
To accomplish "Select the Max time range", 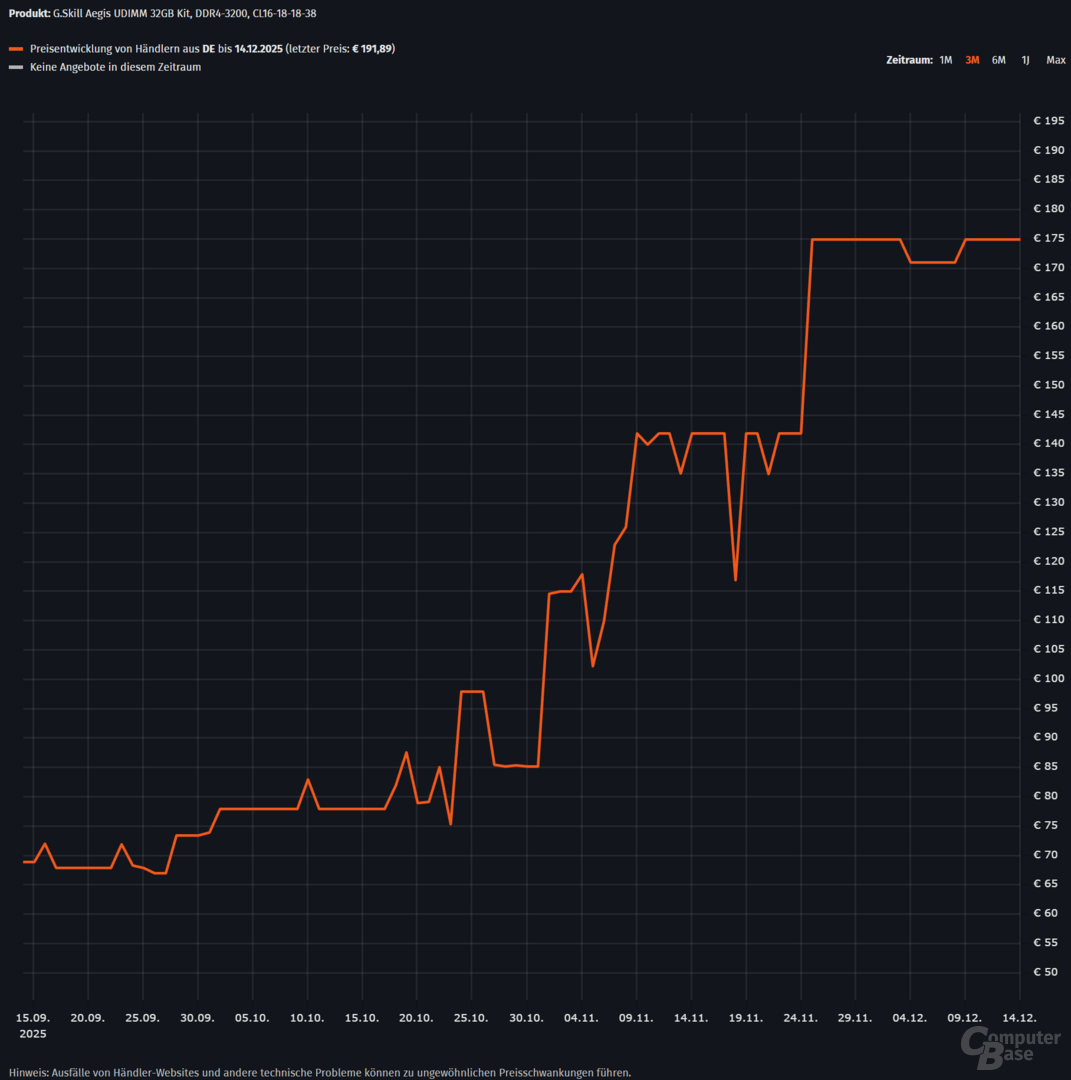I will [1055, 60].
